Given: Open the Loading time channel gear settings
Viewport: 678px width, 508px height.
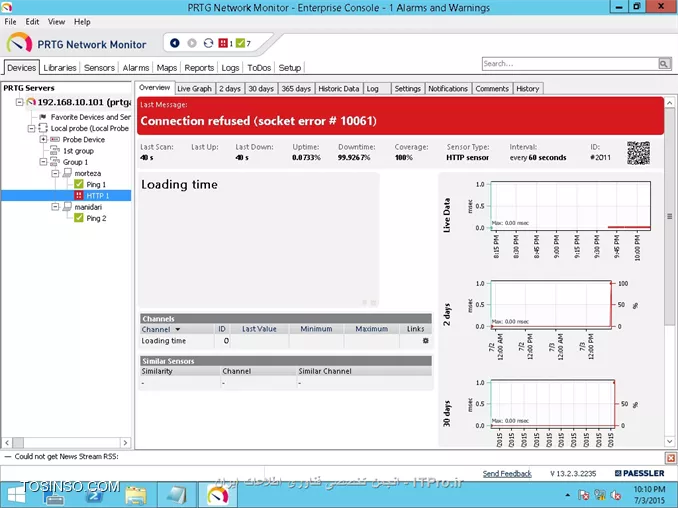Looking at the screenshot, I should (x=425, y=341).
